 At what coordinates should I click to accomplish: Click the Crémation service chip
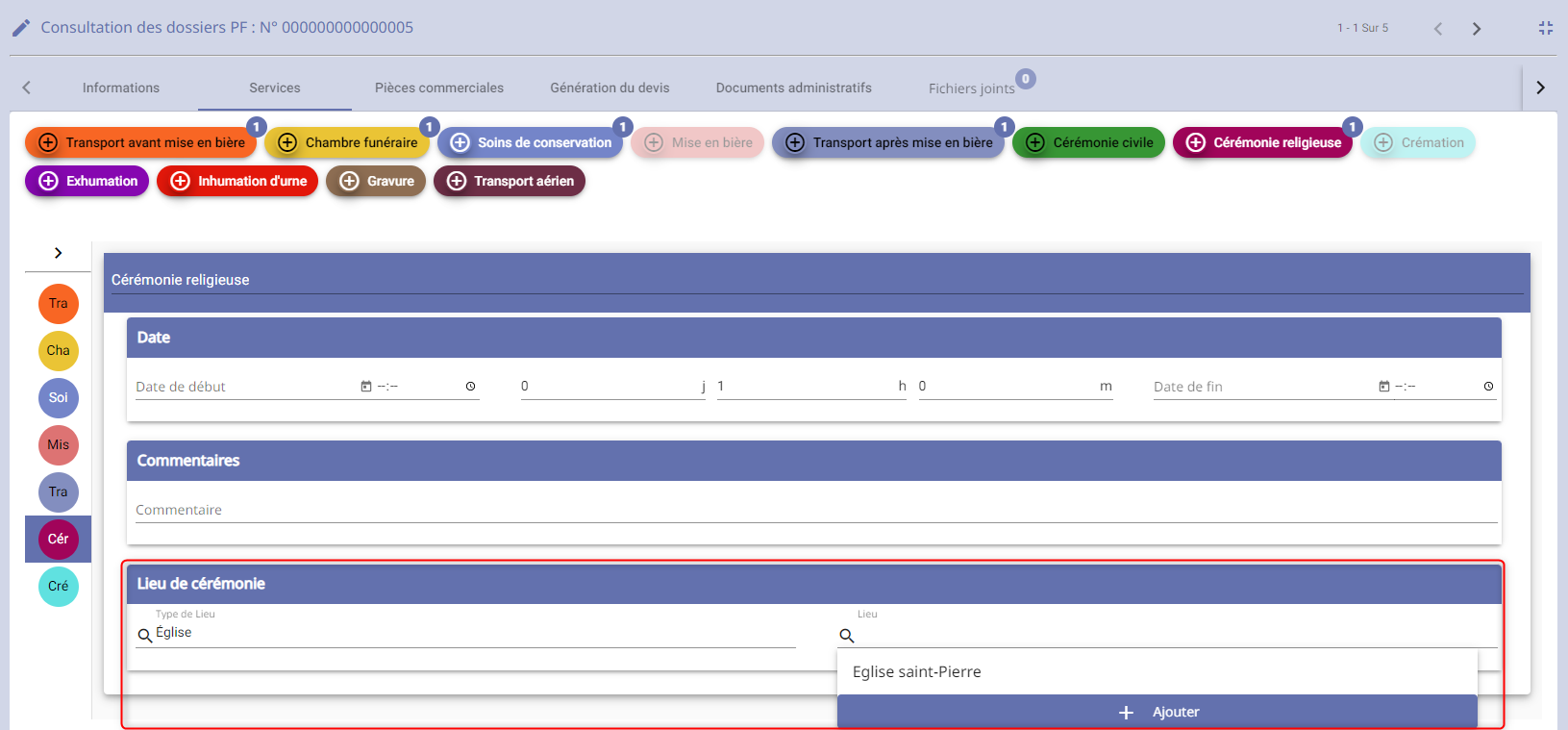[1418, 142]
